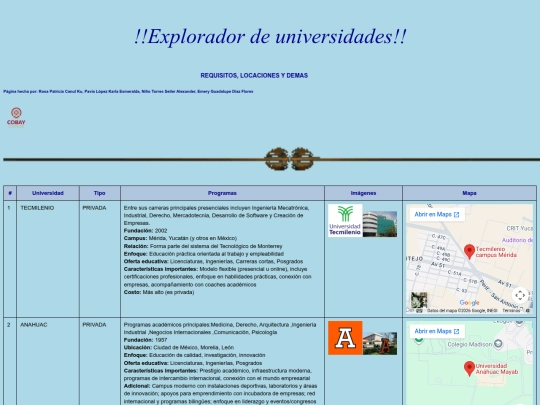The width and height of the screenshot is (540, 405).
Task: Click the Tipo column header
Action: pyautogui.click(x=100, y=193)
